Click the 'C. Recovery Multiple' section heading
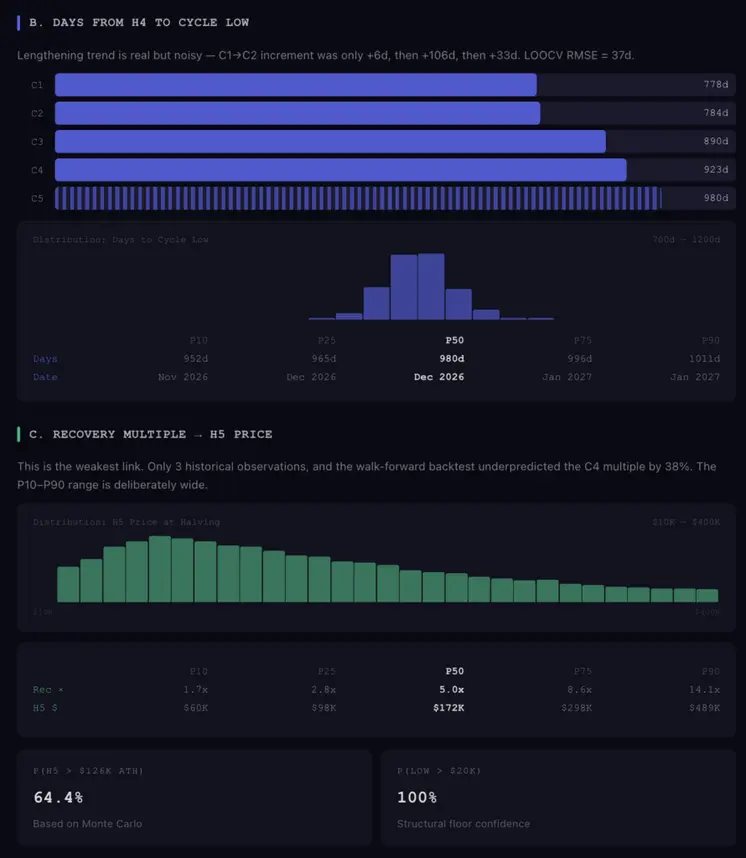 pyautogui.click(x=151, y=434)
